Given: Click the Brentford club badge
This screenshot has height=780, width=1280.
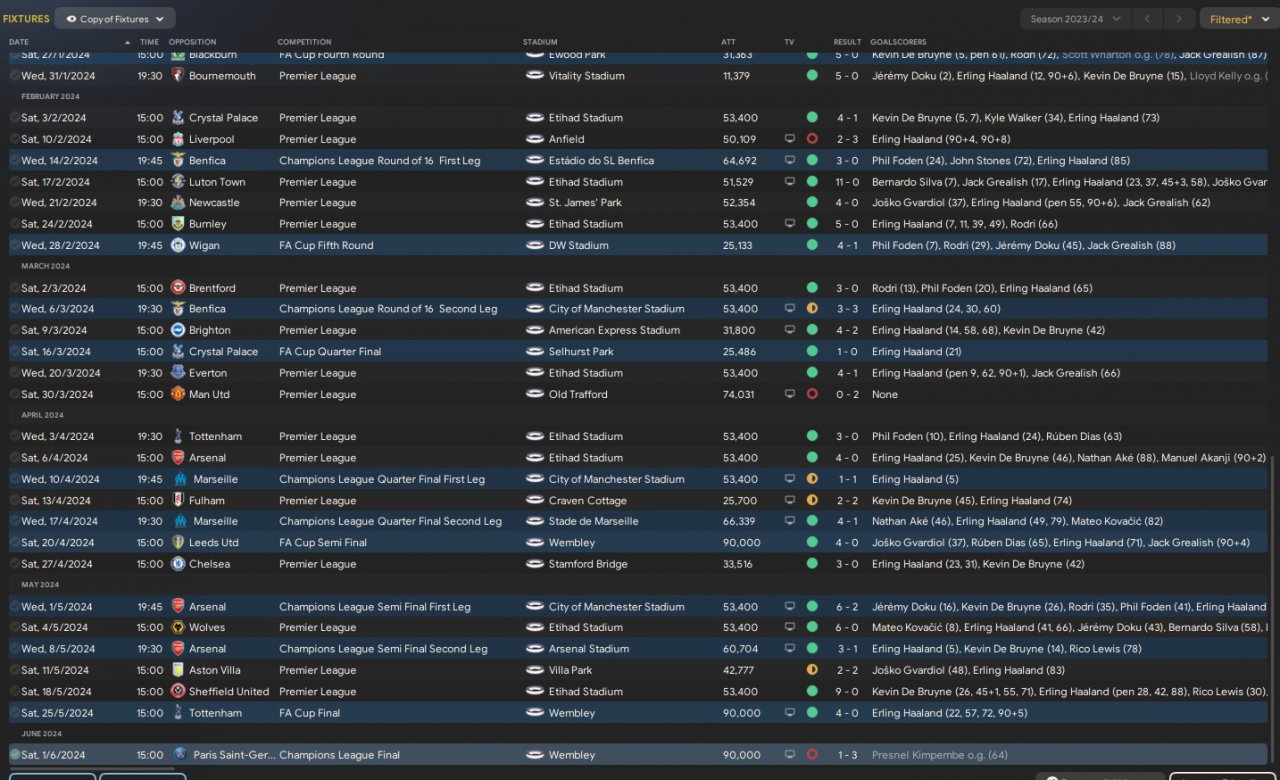Looking at the screenshot, I should 178,288.
